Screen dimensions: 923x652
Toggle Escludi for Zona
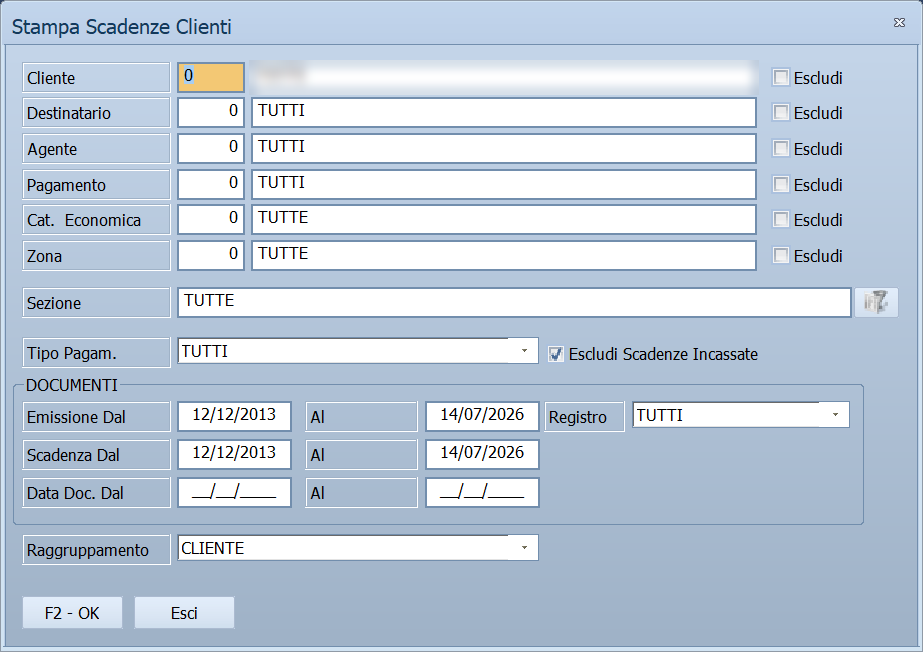(x=781, y=255)
